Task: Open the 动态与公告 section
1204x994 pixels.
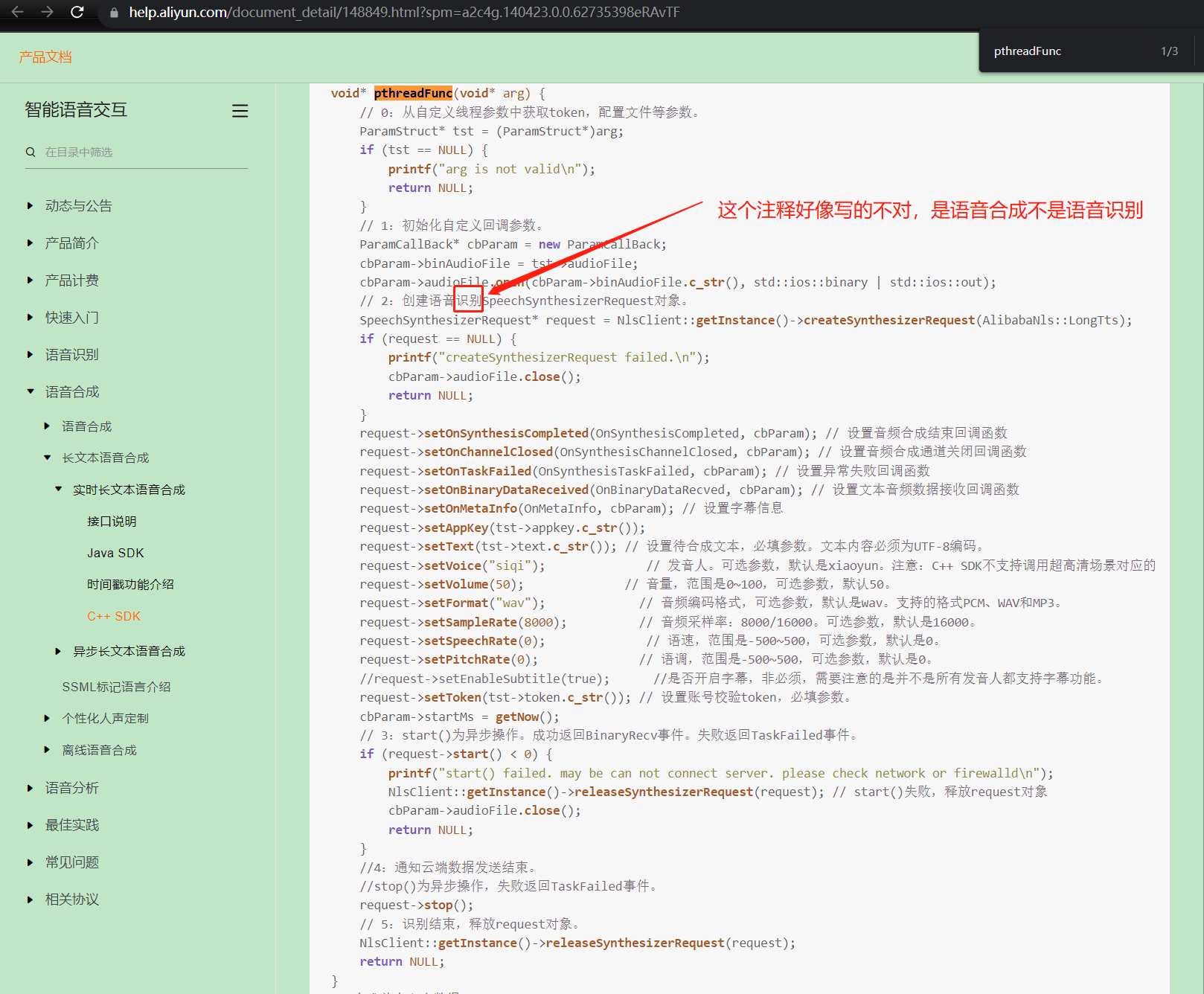Action: tap(78, 205)
